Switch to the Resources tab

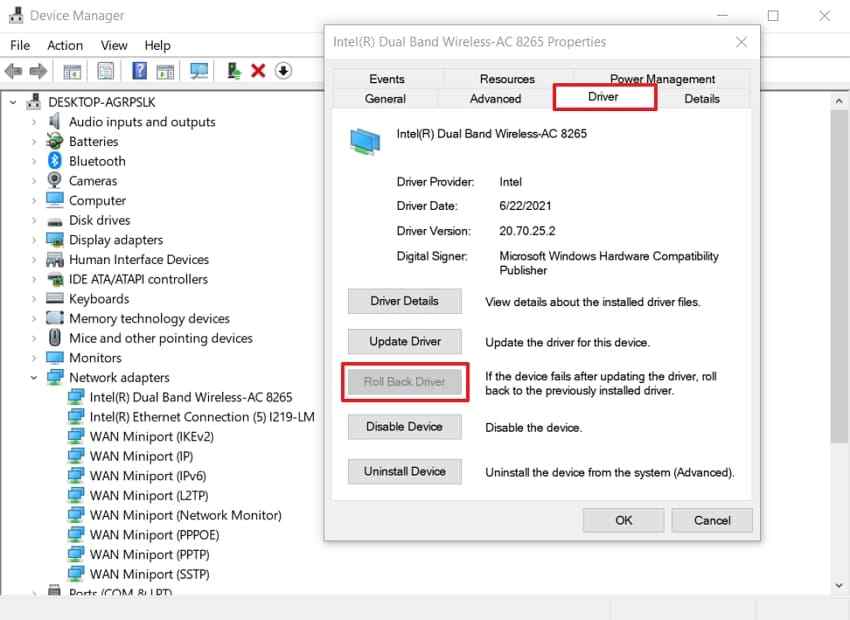pyautogui.click(x=507, y=79)
